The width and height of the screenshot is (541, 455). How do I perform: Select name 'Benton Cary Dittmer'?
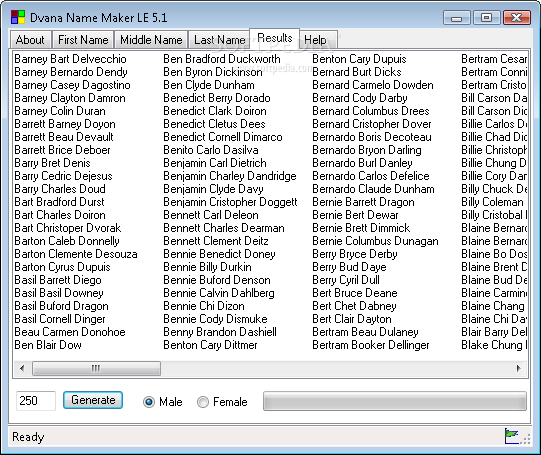click(210, 345)
